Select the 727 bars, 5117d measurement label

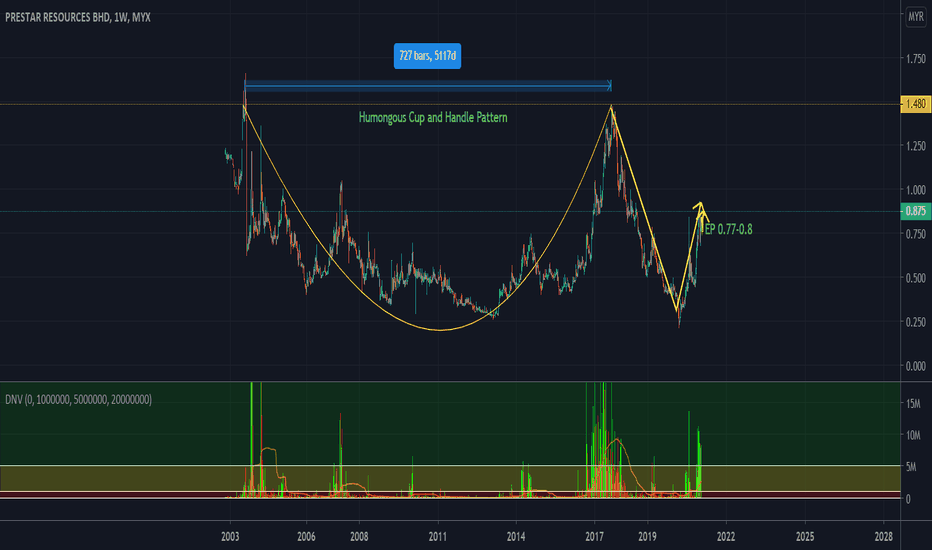(427, 56)
